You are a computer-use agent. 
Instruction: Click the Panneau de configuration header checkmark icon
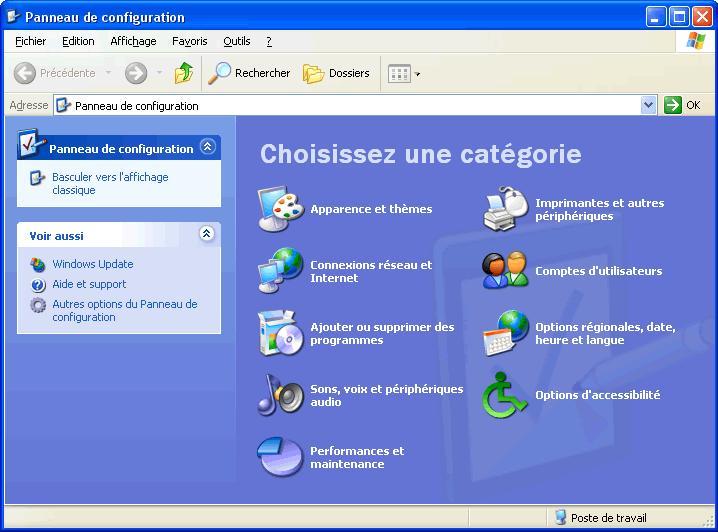click(30, 143)
